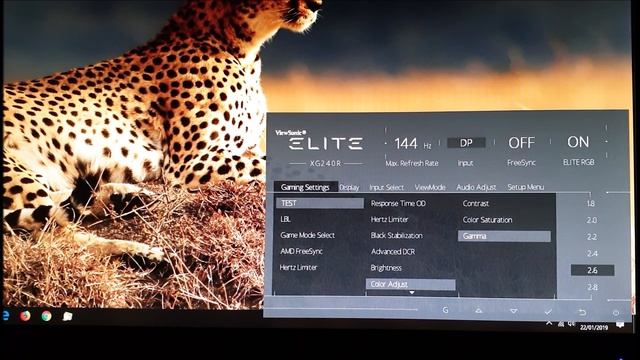The width and height of the screenshot is (640, 360).
Task: Open the AMD FreeSync option
Action: point(301,251)
